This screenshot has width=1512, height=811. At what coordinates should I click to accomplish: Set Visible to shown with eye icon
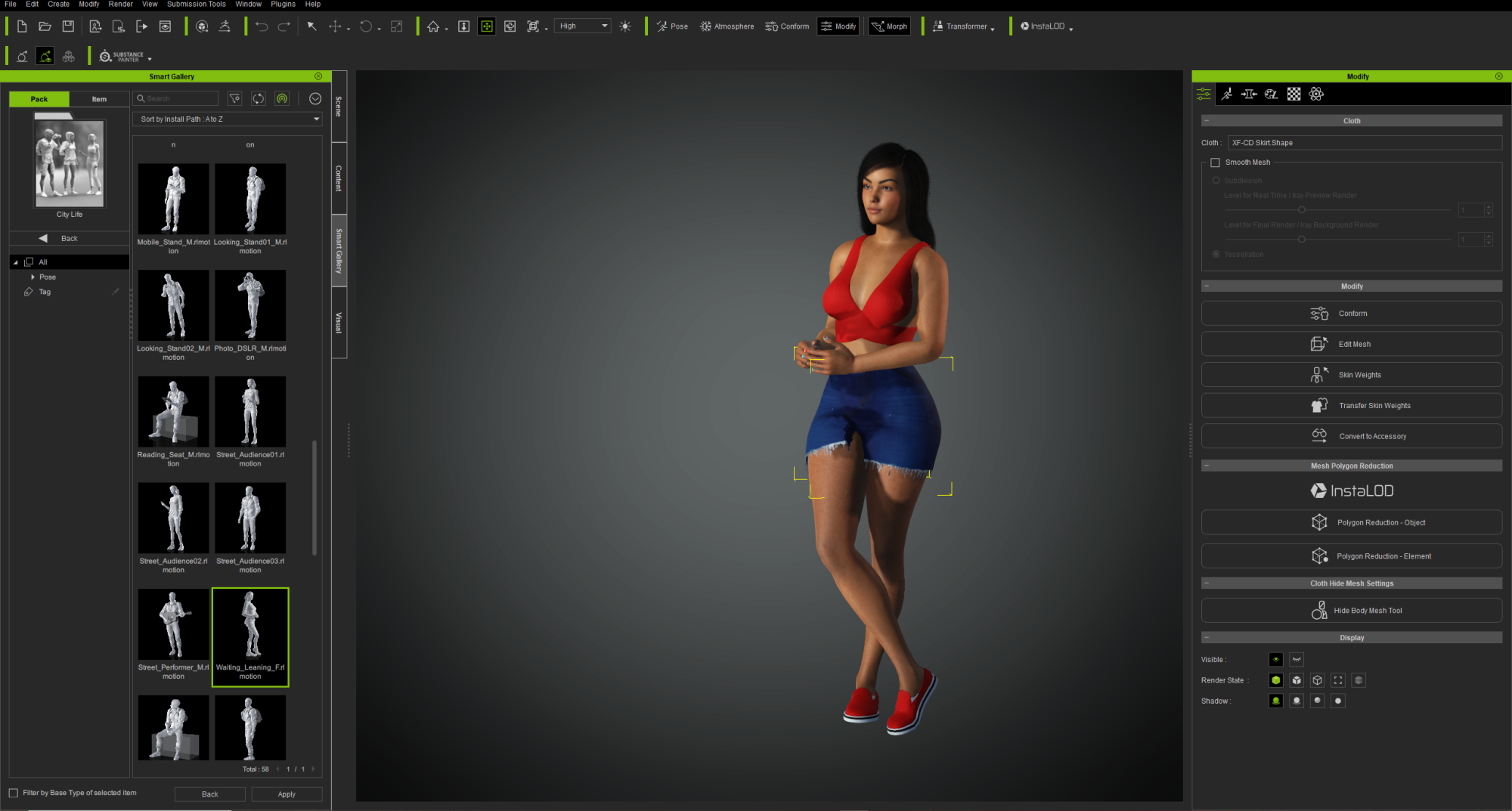point(1276,660)
